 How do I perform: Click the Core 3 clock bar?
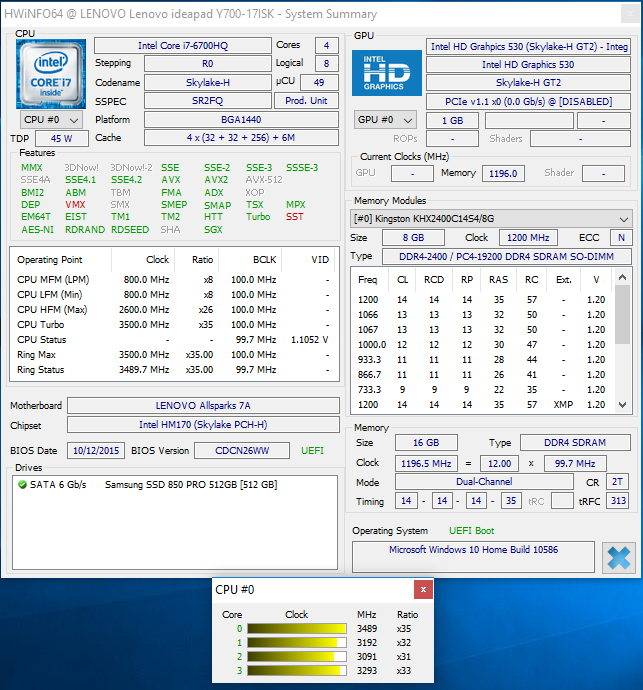pyautogui.click(x=297, y=671)
